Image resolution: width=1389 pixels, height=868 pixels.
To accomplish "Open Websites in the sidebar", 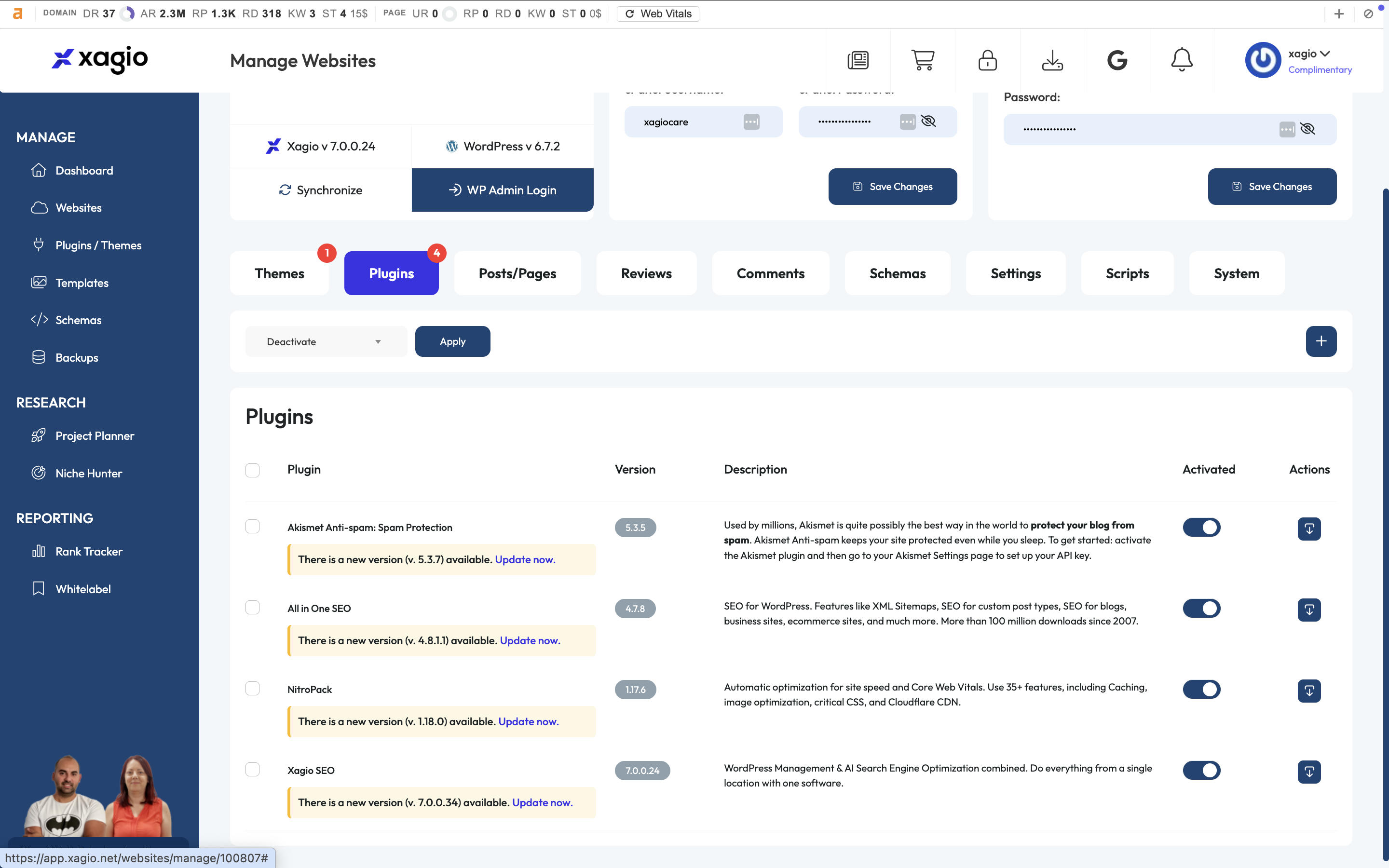I will click(67, 208).
